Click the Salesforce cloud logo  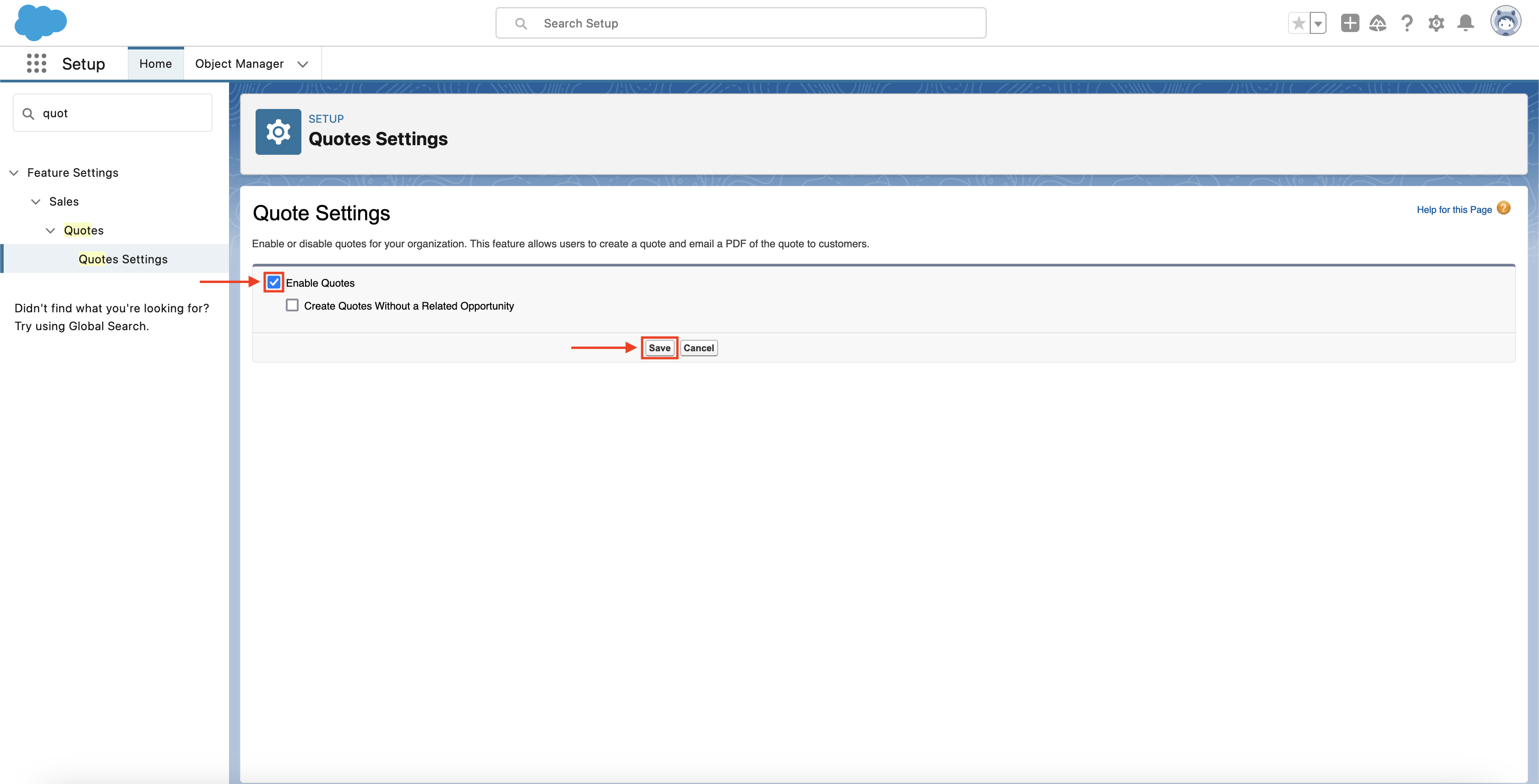point(40,23)
